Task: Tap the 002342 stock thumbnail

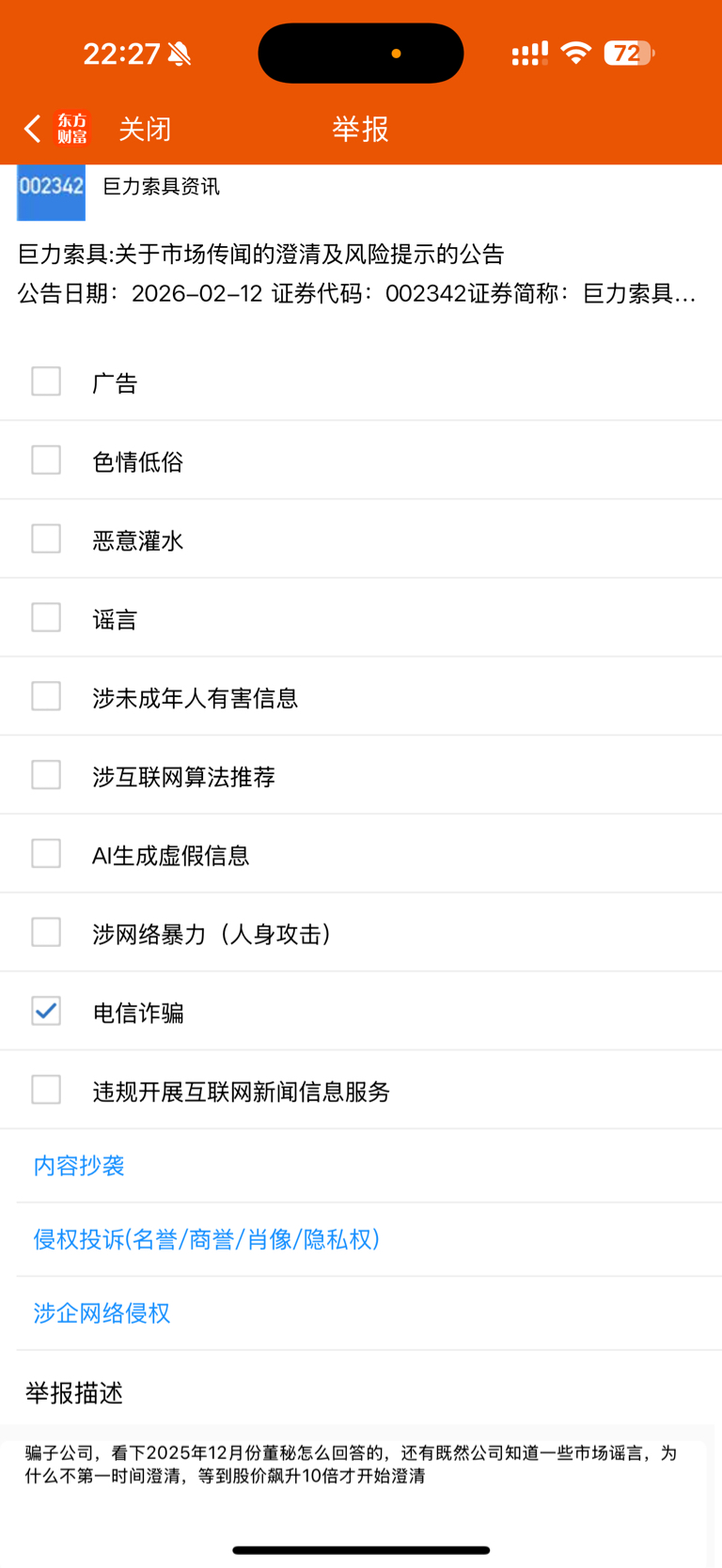Action: click(51, 191)
